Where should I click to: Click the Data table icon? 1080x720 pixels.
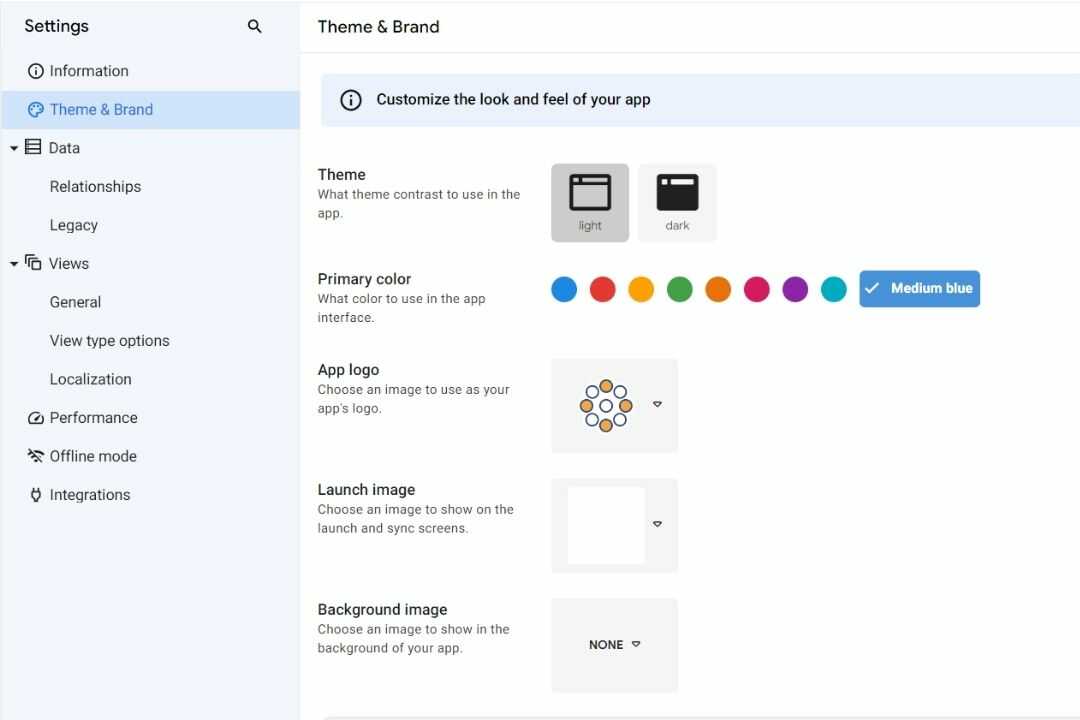click(33, 148)
